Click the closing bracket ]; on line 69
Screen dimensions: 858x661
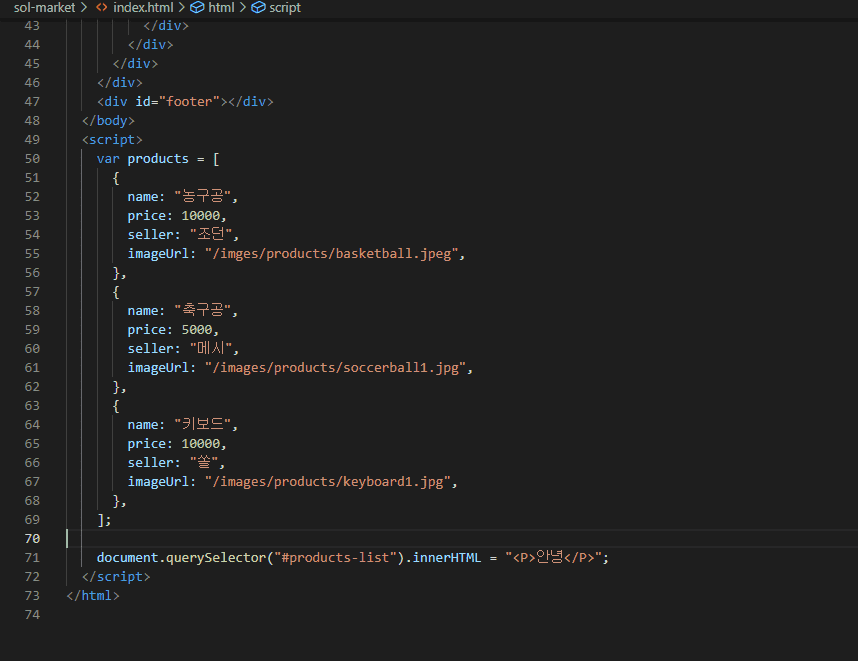[x=104, y=520]
